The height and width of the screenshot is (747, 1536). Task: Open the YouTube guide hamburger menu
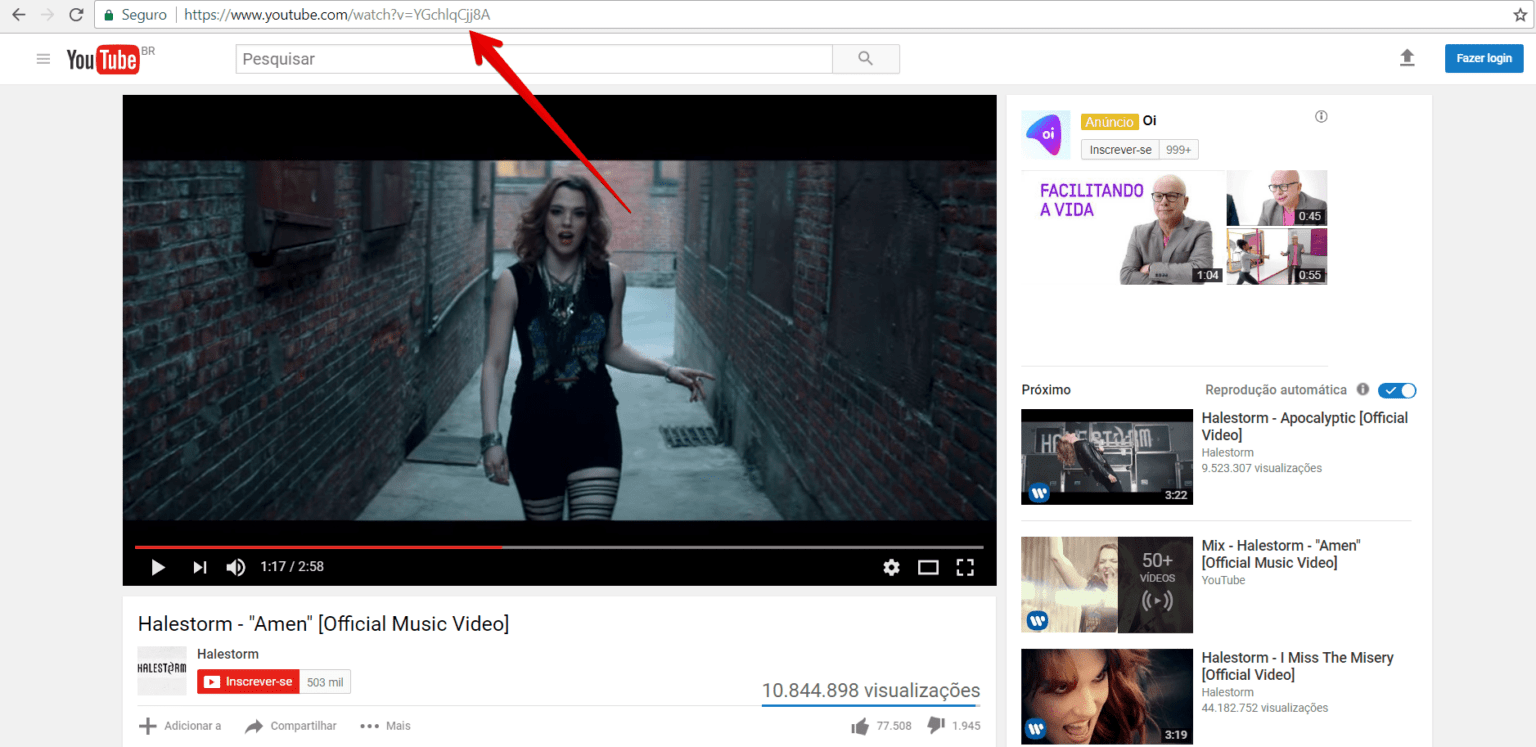click(x=43, y=59)
